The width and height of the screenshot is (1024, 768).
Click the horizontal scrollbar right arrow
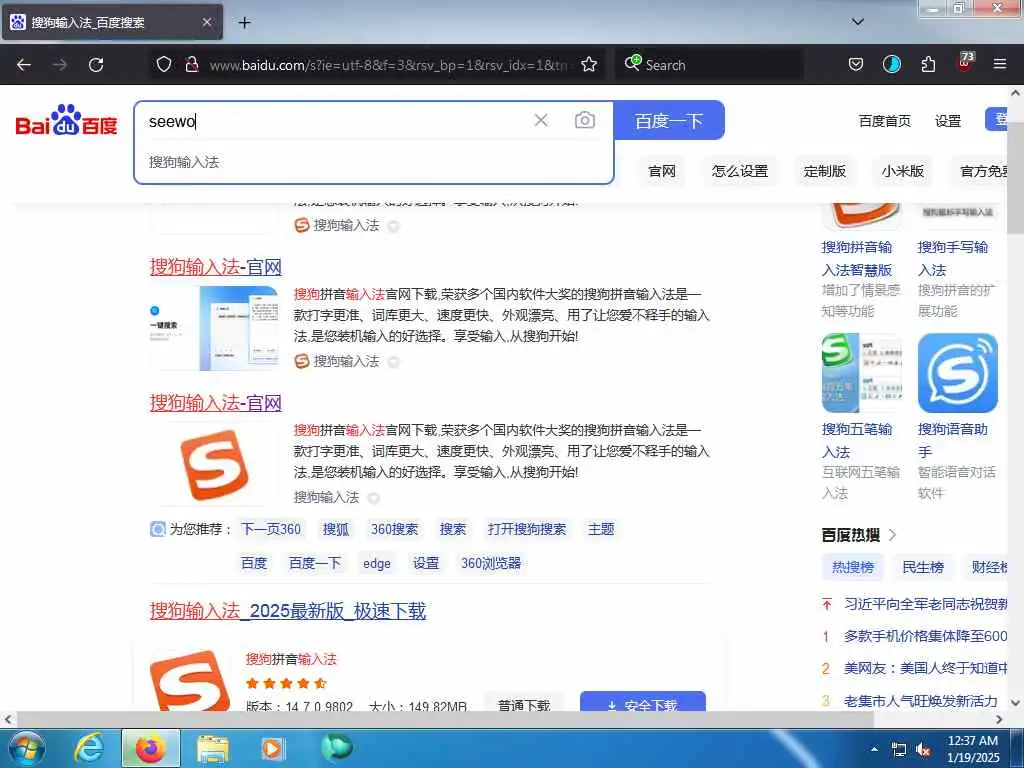point(999,720)
